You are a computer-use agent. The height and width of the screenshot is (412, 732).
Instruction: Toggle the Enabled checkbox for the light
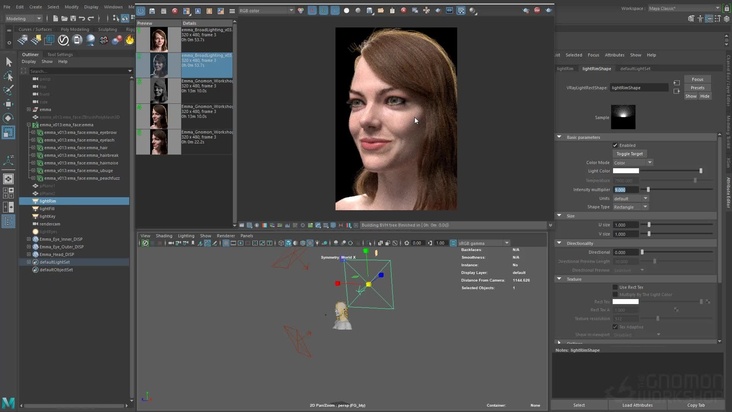(615, 145)
